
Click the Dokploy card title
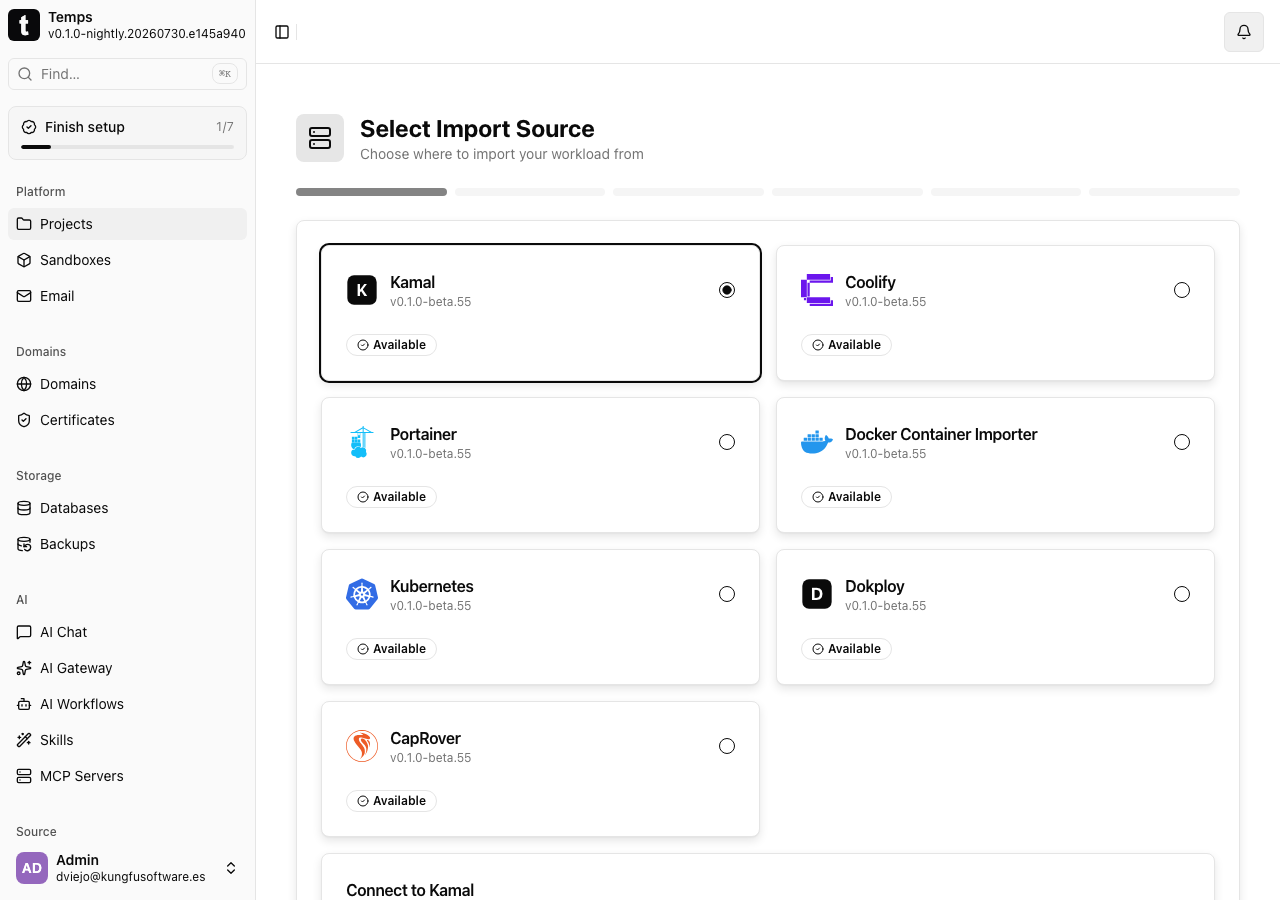[875, 586]
